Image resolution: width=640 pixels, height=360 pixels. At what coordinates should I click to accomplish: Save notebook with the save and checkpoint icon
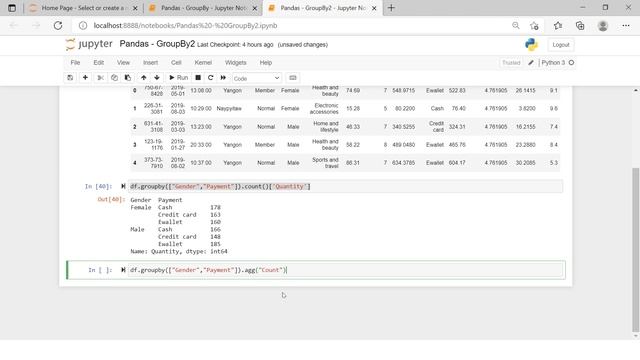point(70,78)
